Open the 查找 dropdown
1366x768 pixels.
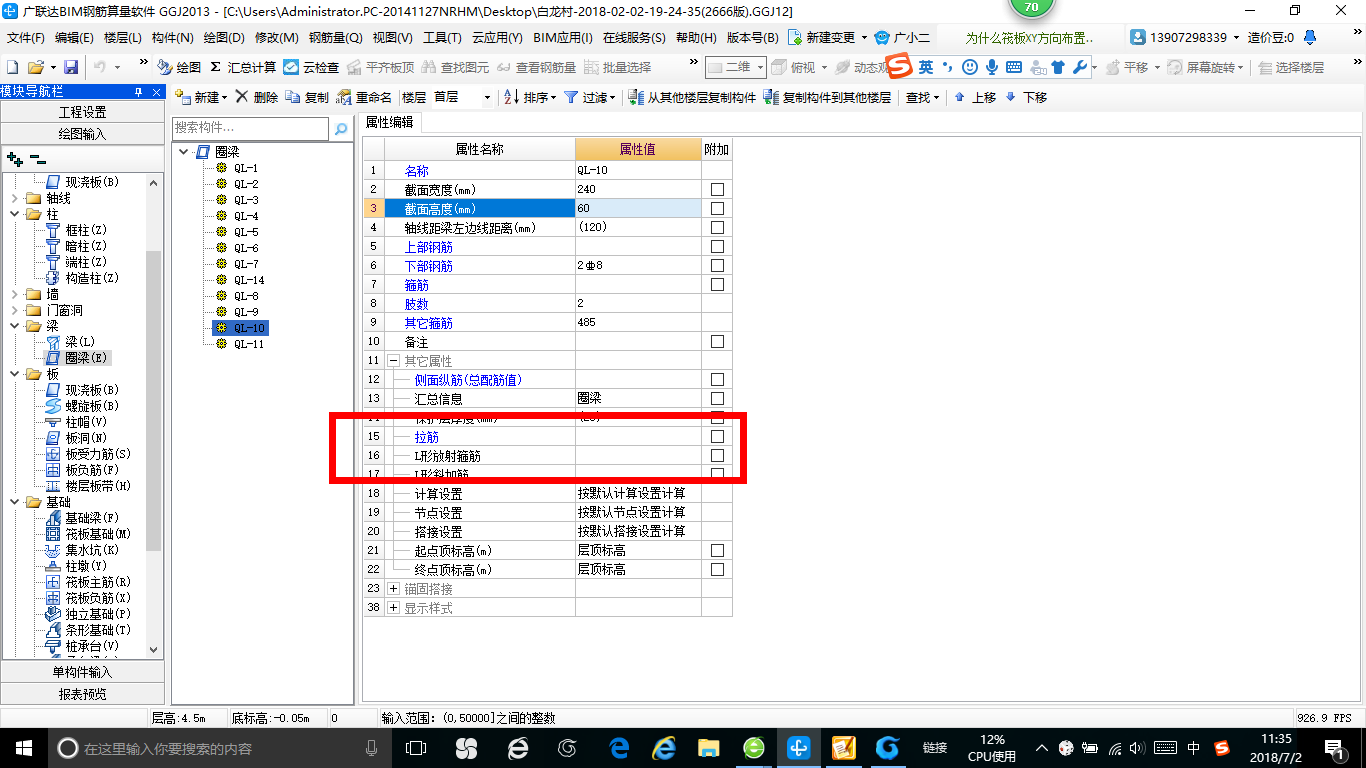point(922,97)
